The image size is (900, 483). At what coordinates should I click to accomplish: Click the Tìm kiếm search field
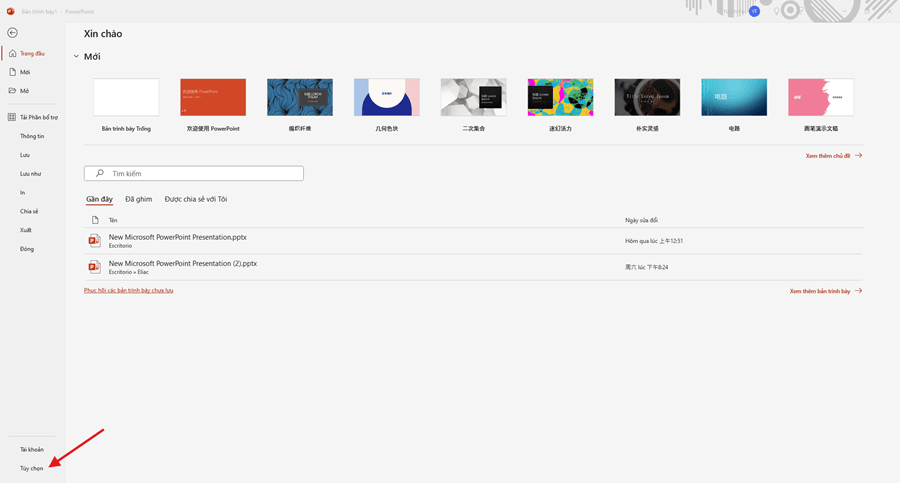pyautogui.click(x=194, y=173)
